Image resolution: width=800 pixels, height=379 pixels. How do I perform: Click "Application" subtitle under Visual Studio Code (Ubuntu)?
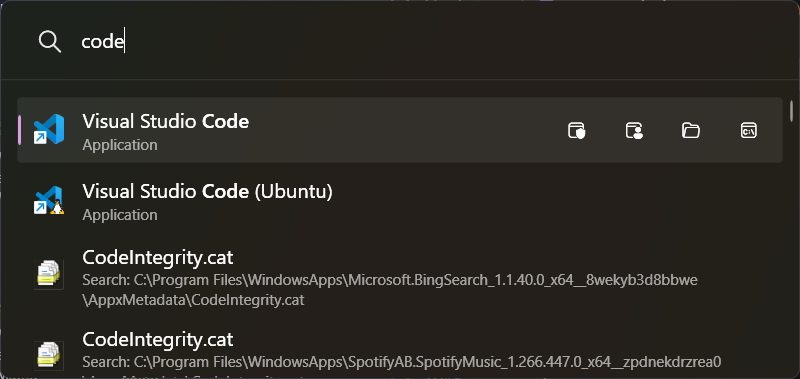click(x=120, y=215)
